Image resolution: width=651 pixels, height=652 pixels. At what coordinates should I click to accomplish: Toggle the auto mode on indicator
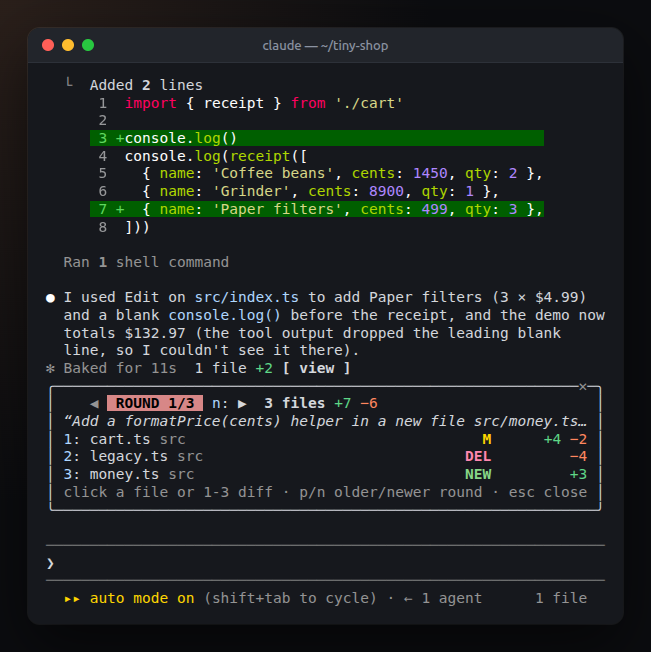point(142,598)
